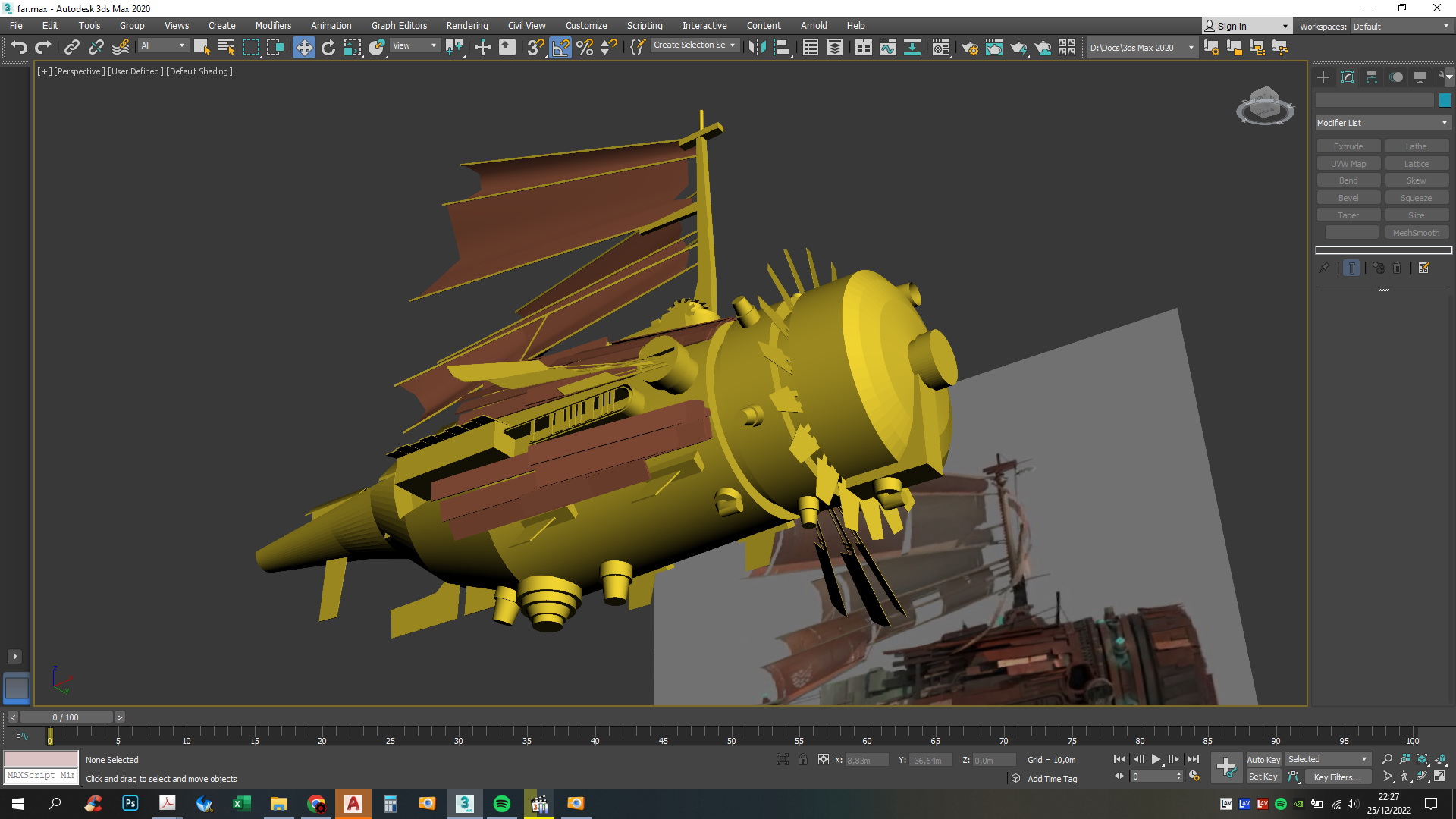Toggle Angle Snap on toolbar

coord(560,48)
